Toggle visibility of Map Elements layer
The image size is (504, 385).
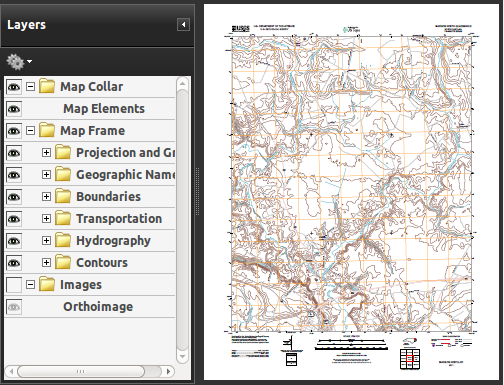coord(14,109)
